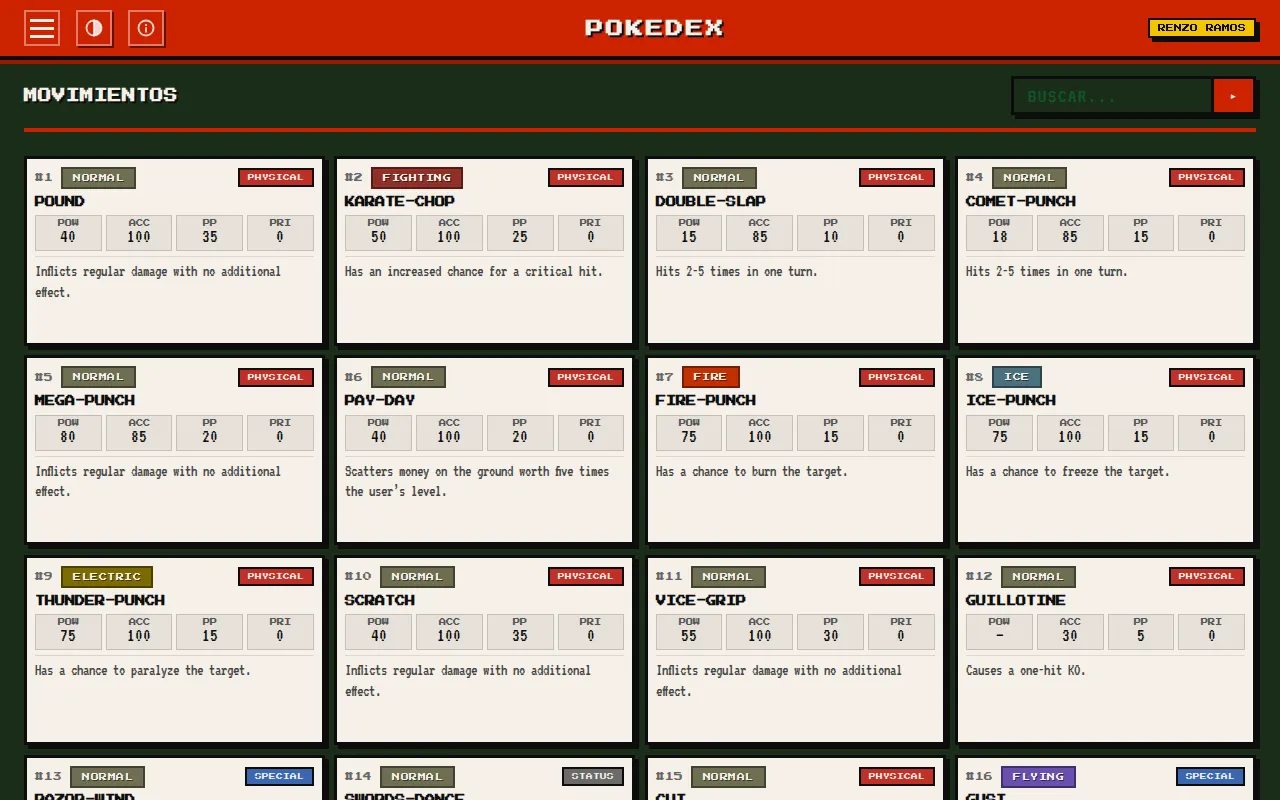
Task: Select the Fire-Punch move name
Action: pos(706,400)
